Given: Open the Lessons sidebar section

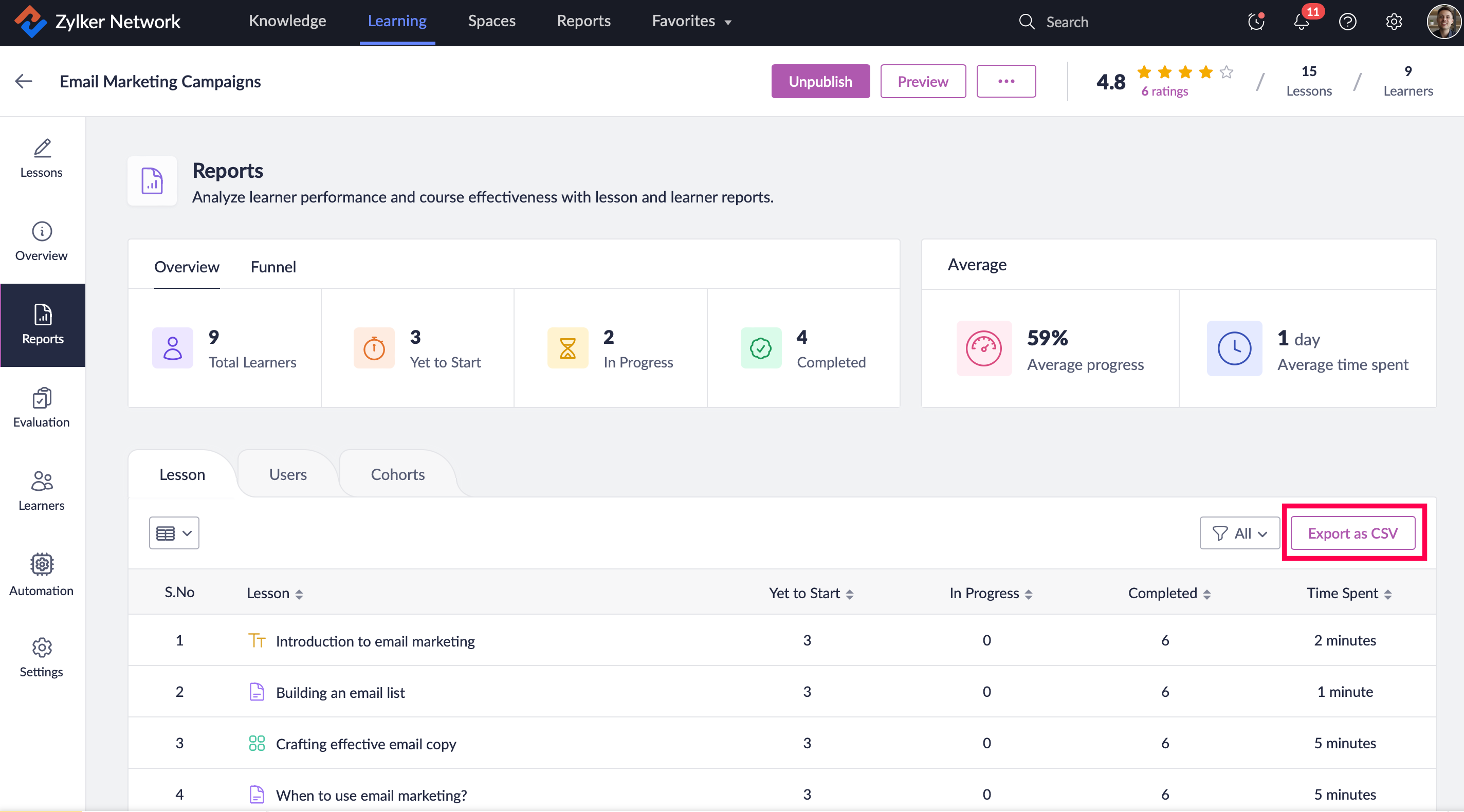Looking at the screenshot, I should click(42, 158).
